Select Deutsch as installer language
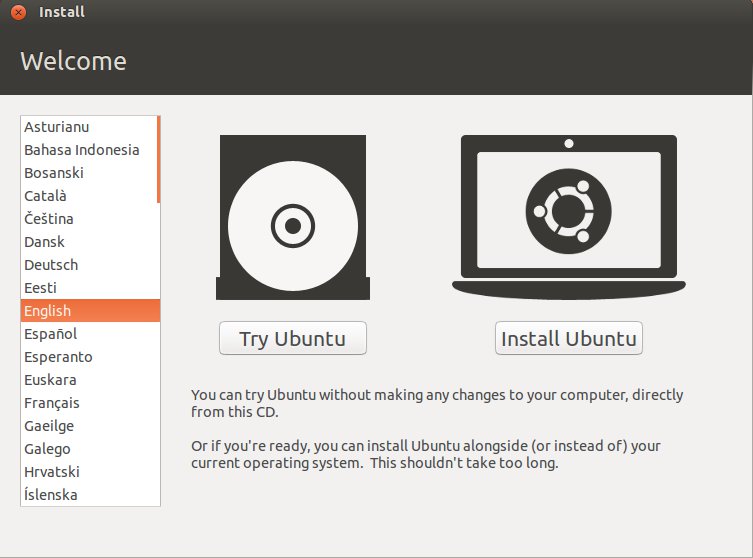The width and height of the screenshot is (753, 558). pos(90,265)
